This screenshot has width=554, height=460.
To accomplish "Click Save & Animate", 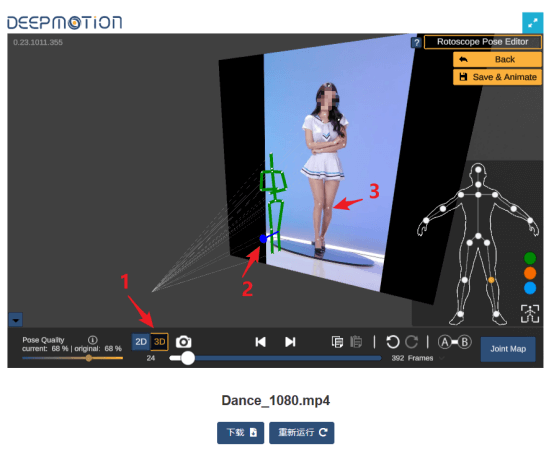I will (x=497, y=77).
